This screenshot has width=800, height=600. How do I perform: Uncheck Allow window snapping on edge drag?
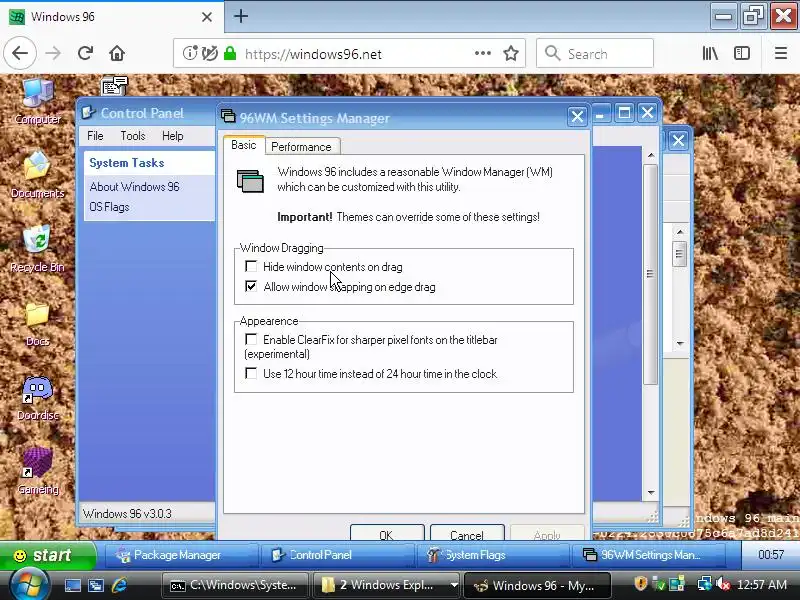[x=251, y=286]
